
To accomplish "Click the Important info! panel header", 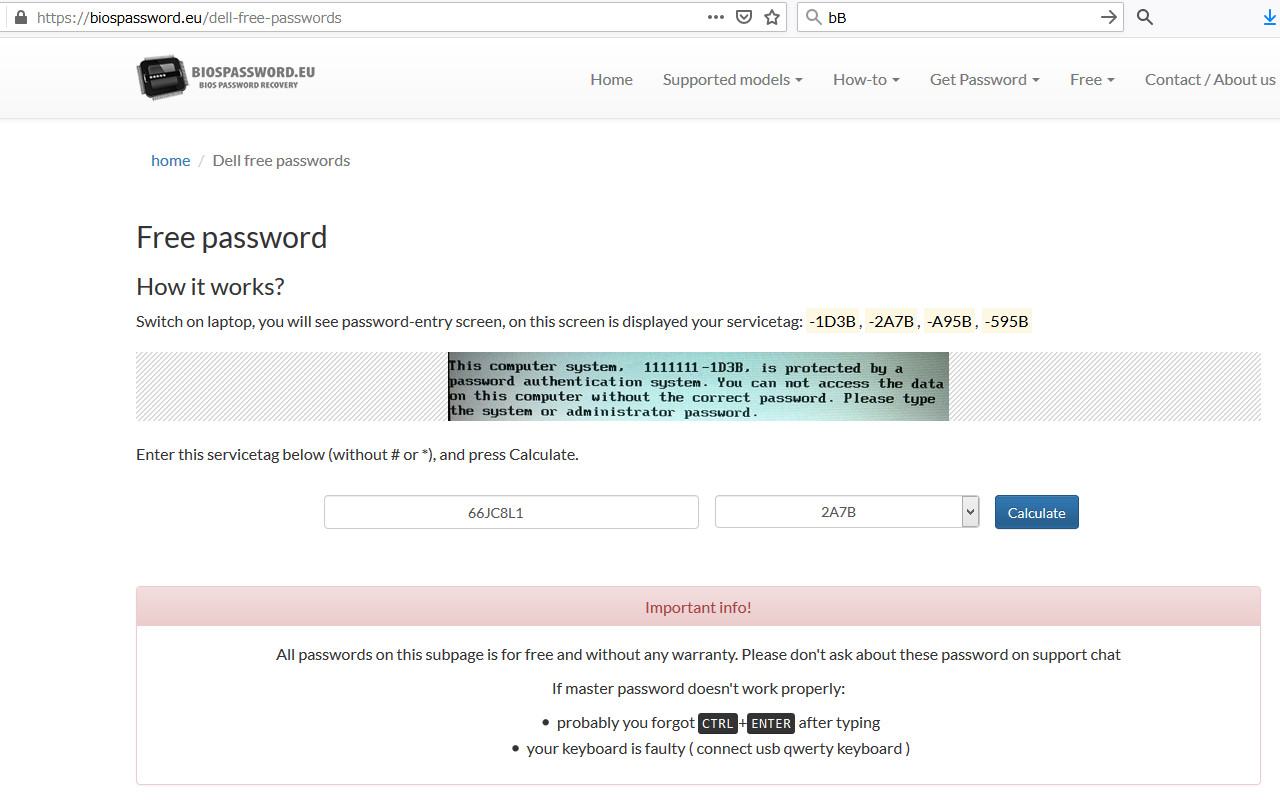I will click(x=698, y=607).
